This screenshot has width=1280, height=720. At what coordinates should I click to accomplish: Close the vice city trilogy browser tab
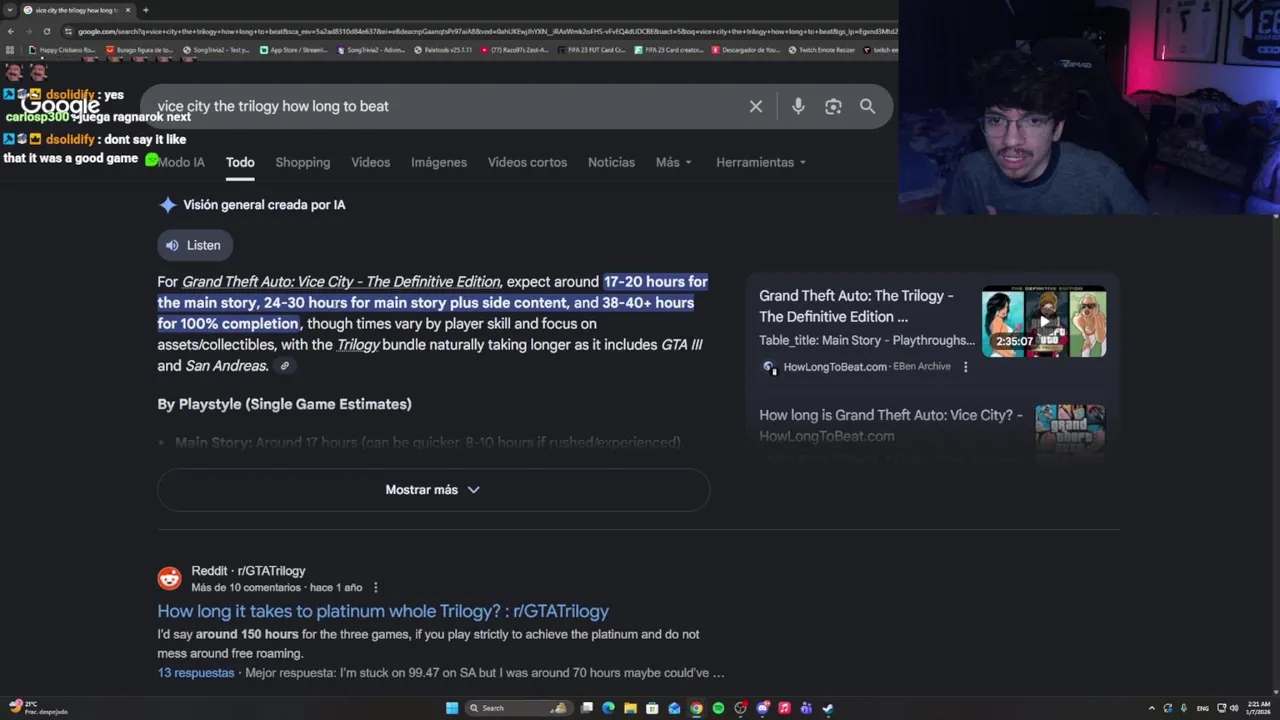[x=128, y=10]
